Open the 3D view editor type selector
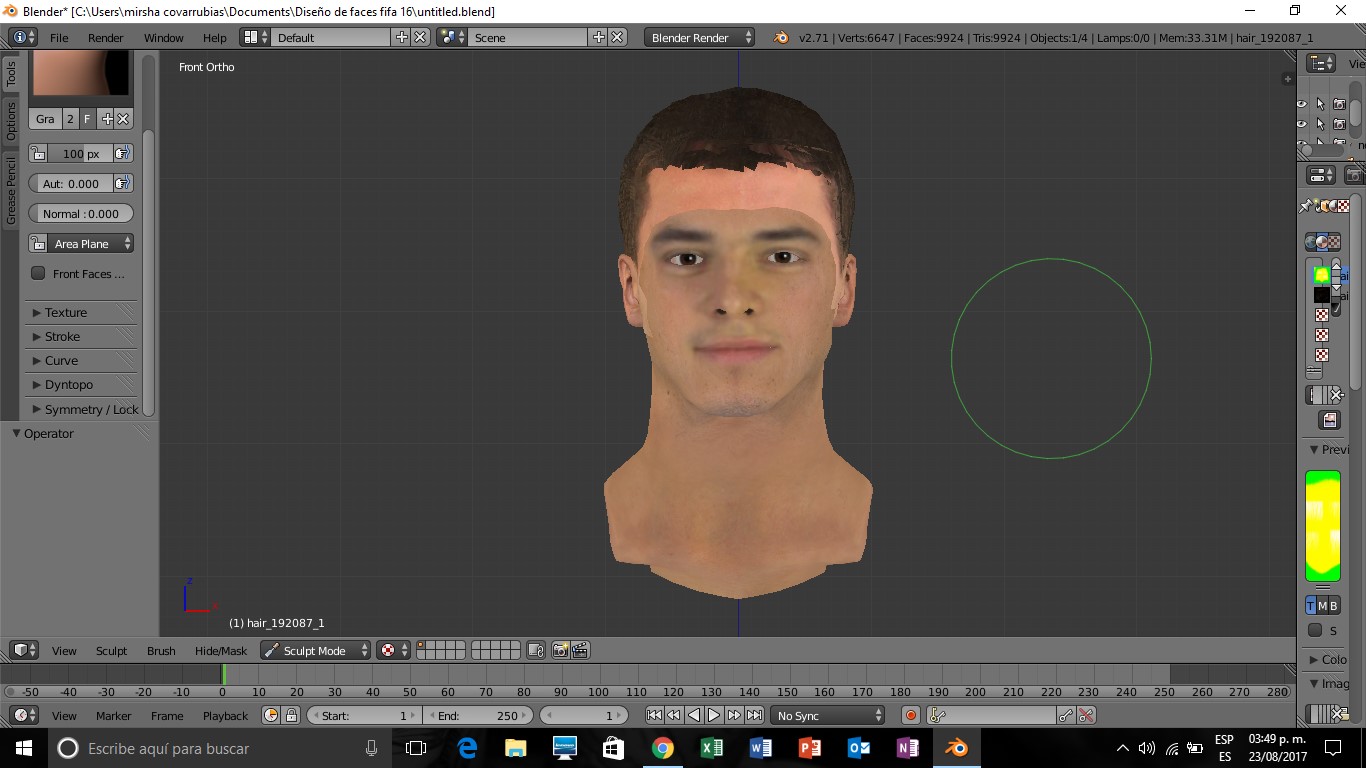The height and width of the screenshot is (768, 1366). tap(24, 650)
